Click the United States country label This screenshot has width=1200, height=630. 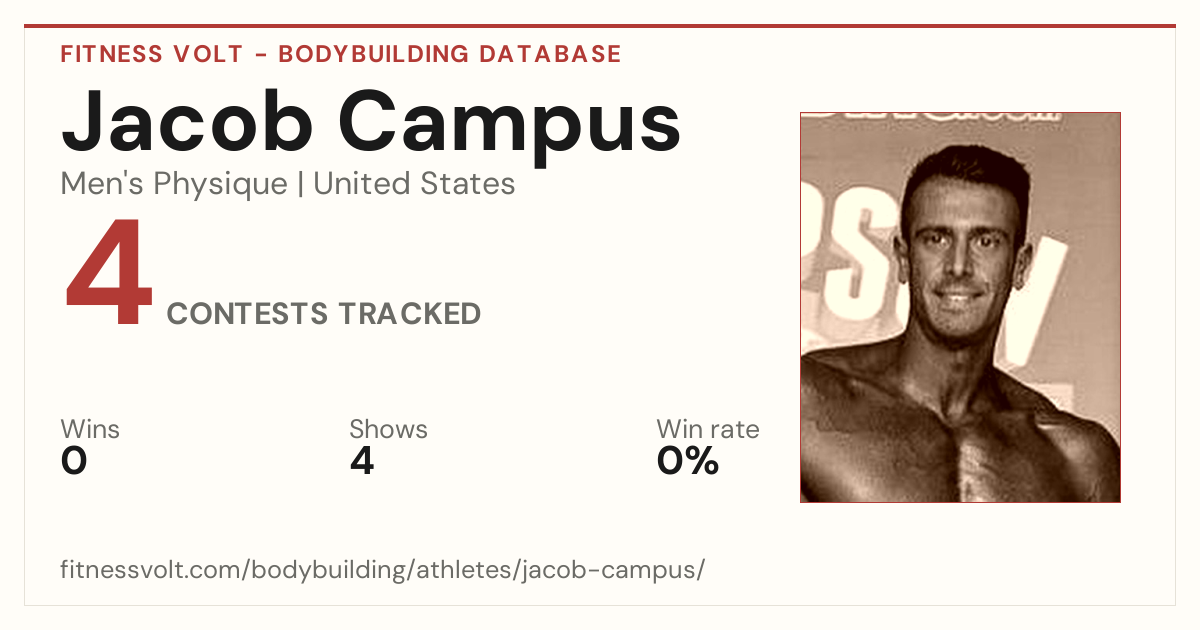(x=414, y=184)
